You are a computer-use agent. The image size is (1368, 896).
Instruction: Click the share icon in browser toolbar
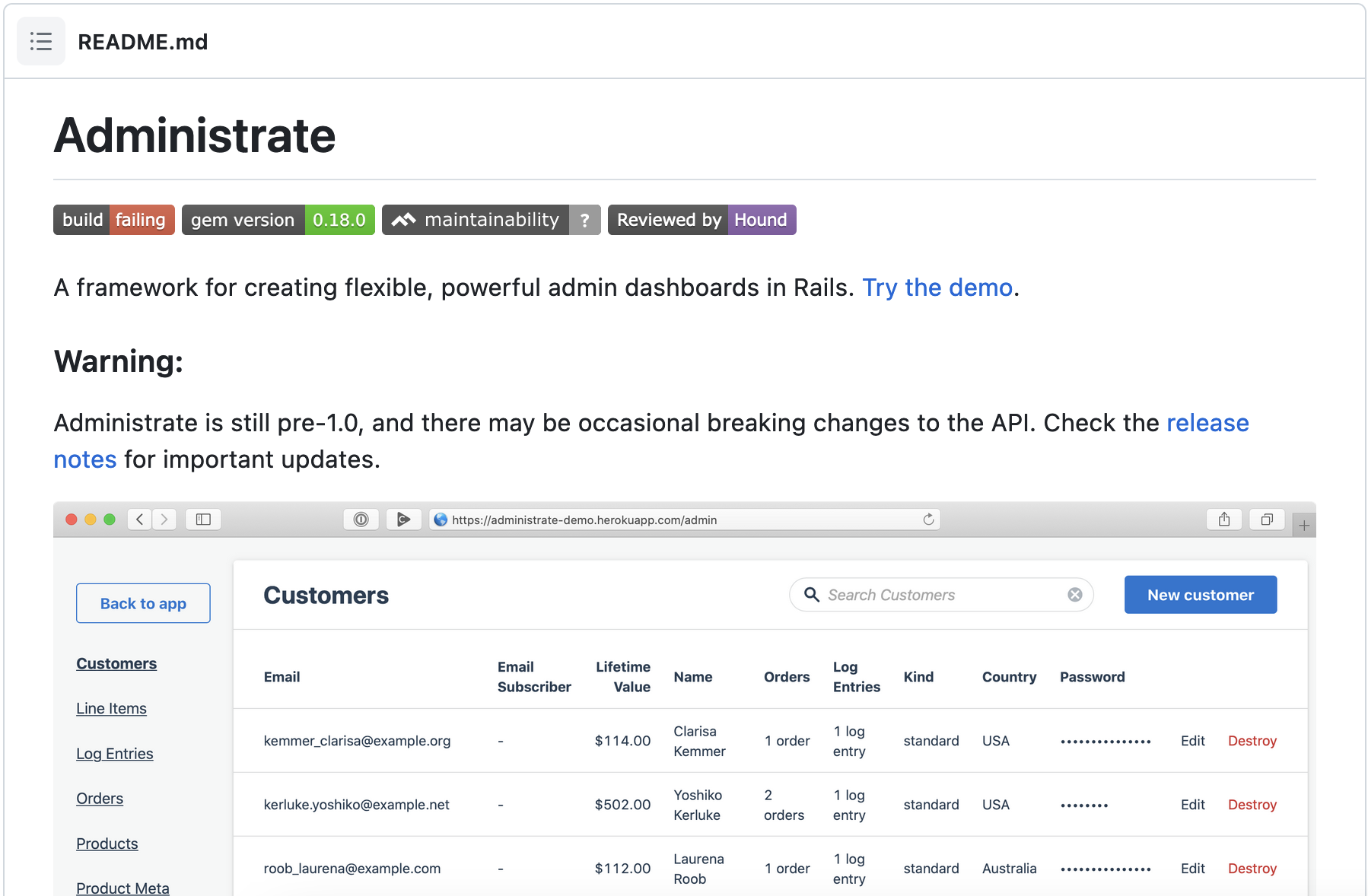click(x=1223, y=519)
